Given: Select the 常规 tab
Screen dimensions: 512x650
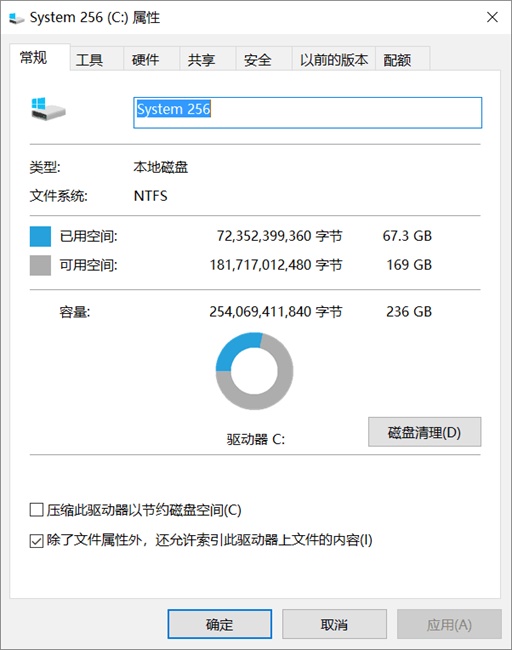Looking at the screenshot, I should click(x=39, y=57).
